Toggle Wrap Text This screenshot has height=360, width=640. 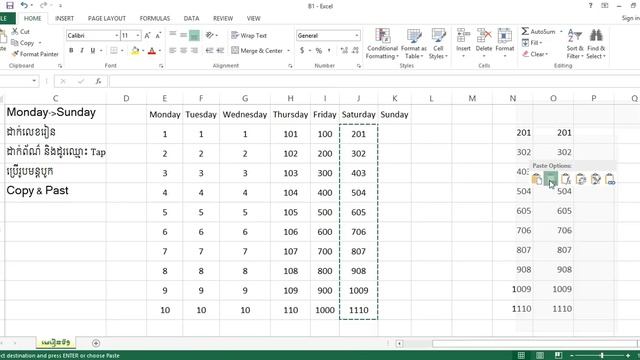(x=249, y=36)
